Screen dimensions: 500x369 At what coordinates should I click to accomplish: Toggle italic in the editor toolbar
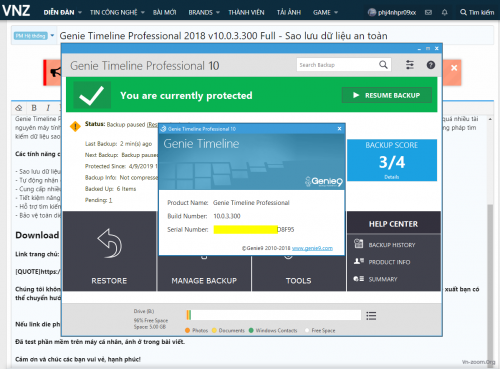coord(48,108)
